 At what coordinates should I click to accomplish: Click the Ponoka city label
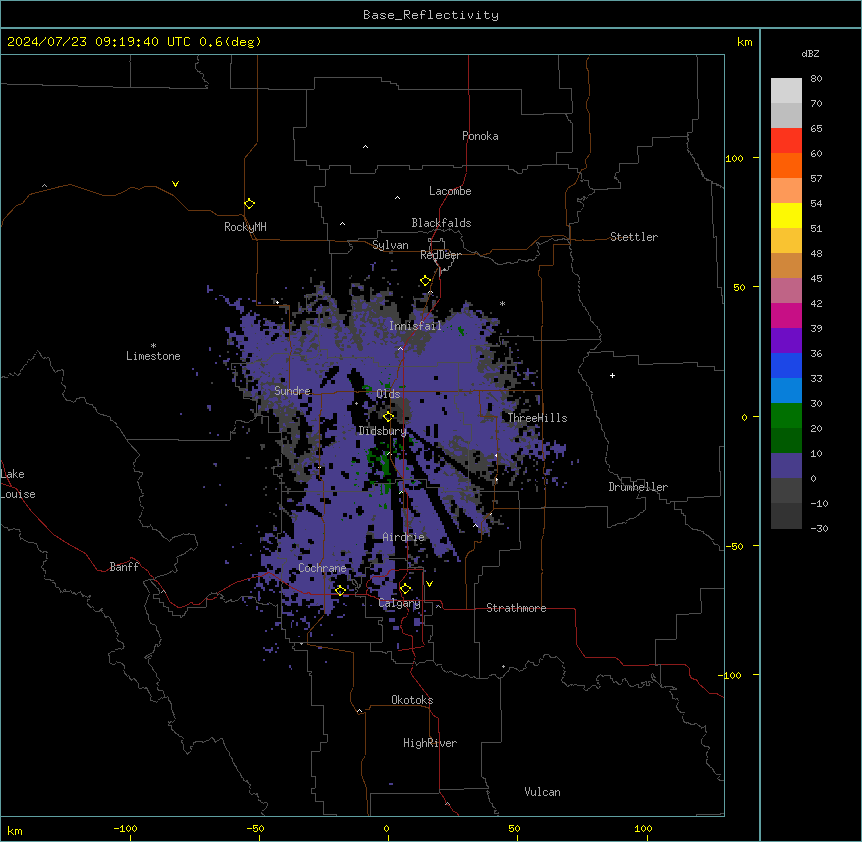(480, 136)
